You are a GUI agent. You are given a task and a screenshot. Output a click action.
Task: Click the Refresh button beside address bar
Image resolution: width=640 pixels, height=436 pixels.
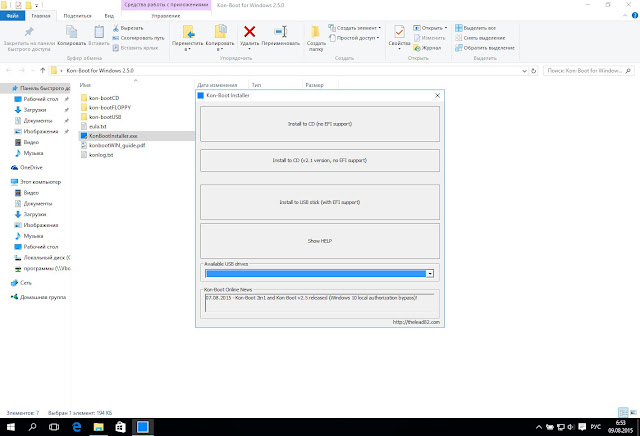pyautogui.click(x=533, y=71)
